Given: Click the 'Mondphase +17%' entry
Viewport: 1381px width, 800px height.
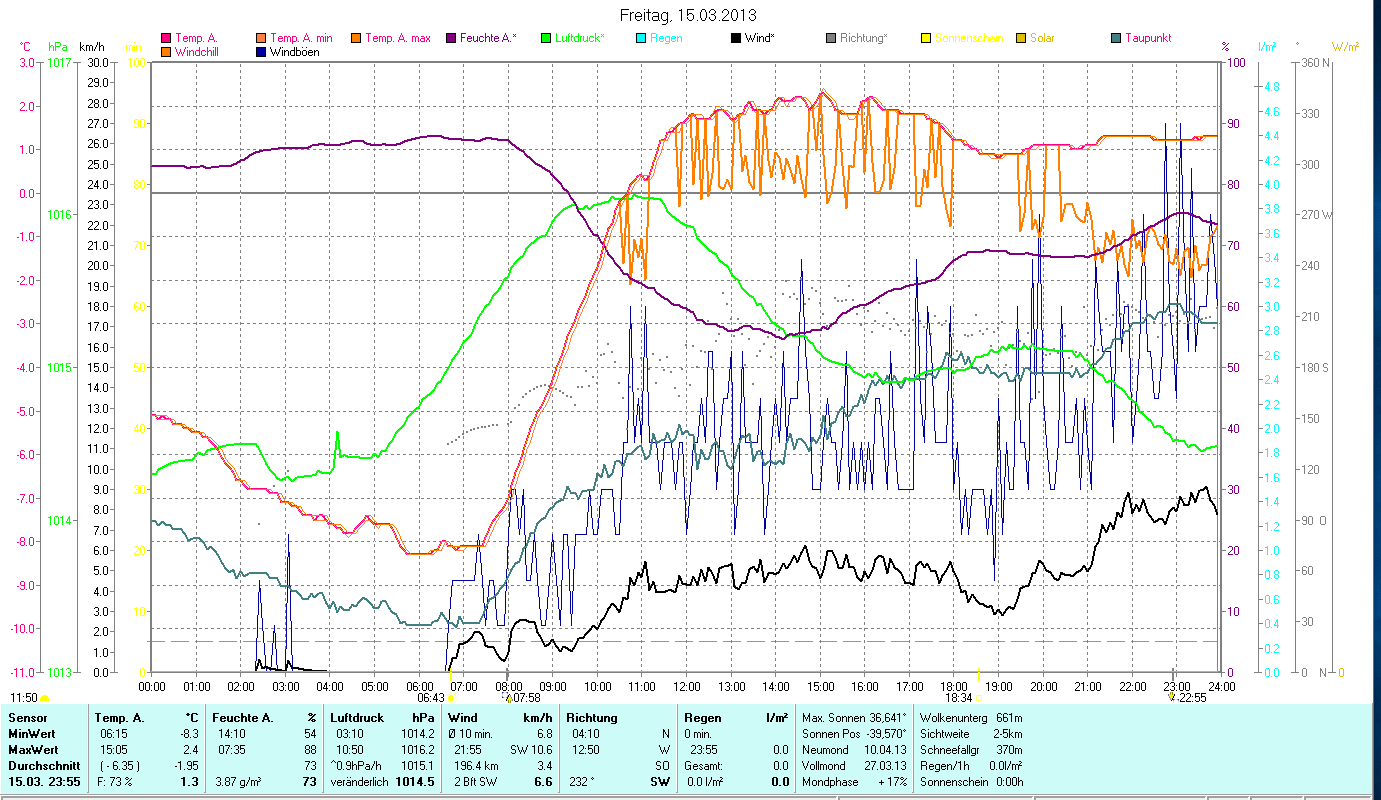Looking at the screenshot, I should click(855, 781).
